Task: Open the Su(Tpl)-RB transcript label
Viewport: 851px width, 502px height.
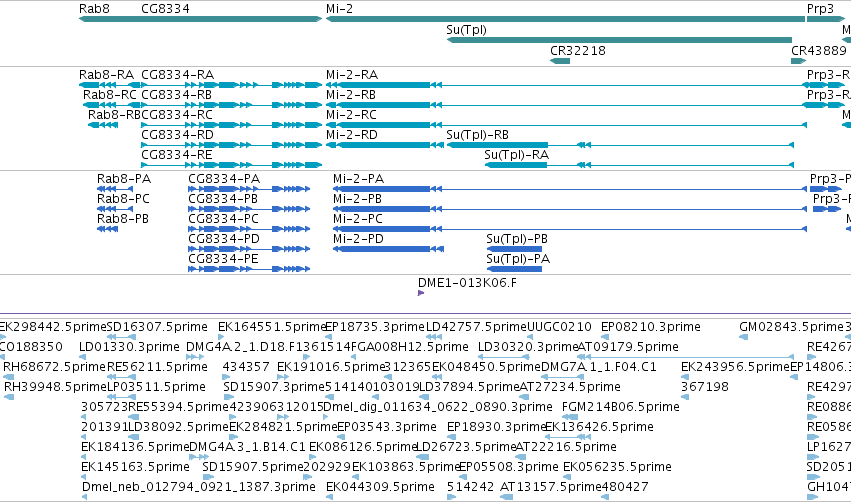Action: [x=478, y=135]
